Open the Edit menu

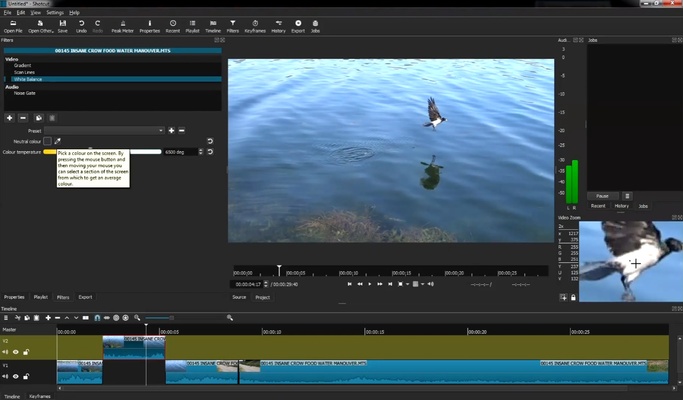21,13
